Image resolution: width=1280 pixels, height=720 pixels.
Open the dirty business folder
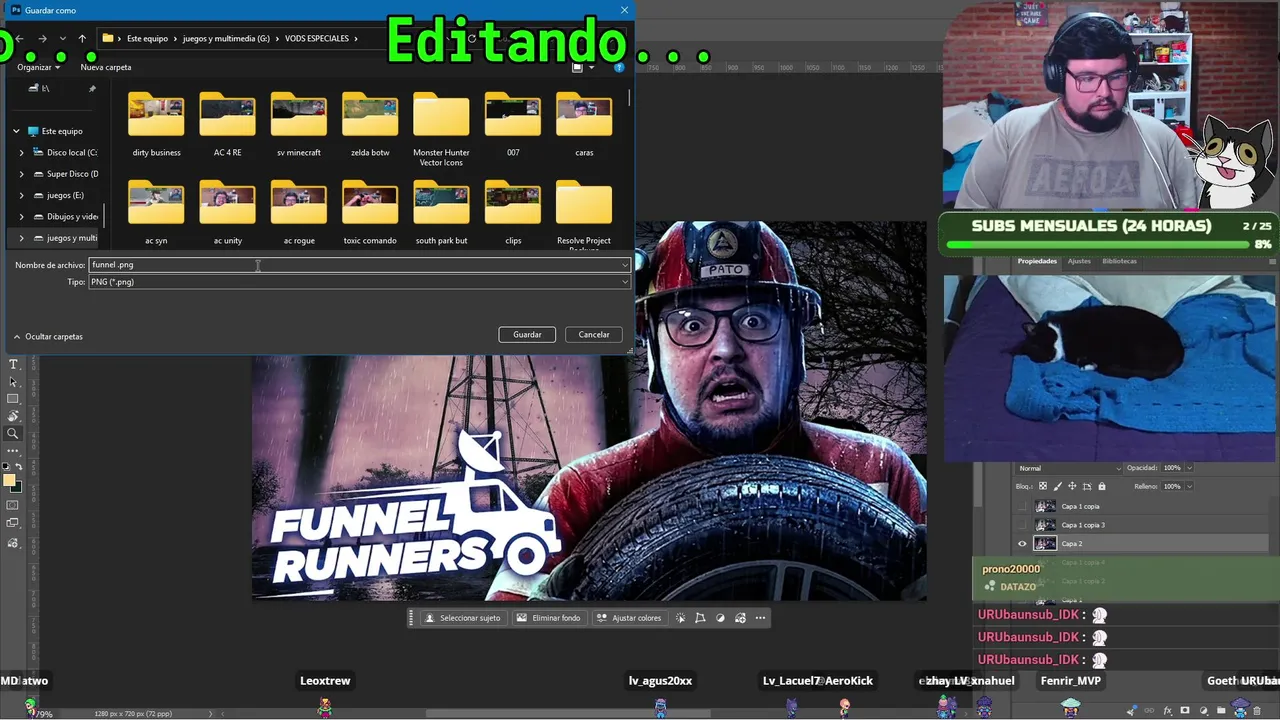(x=156, y=125)
